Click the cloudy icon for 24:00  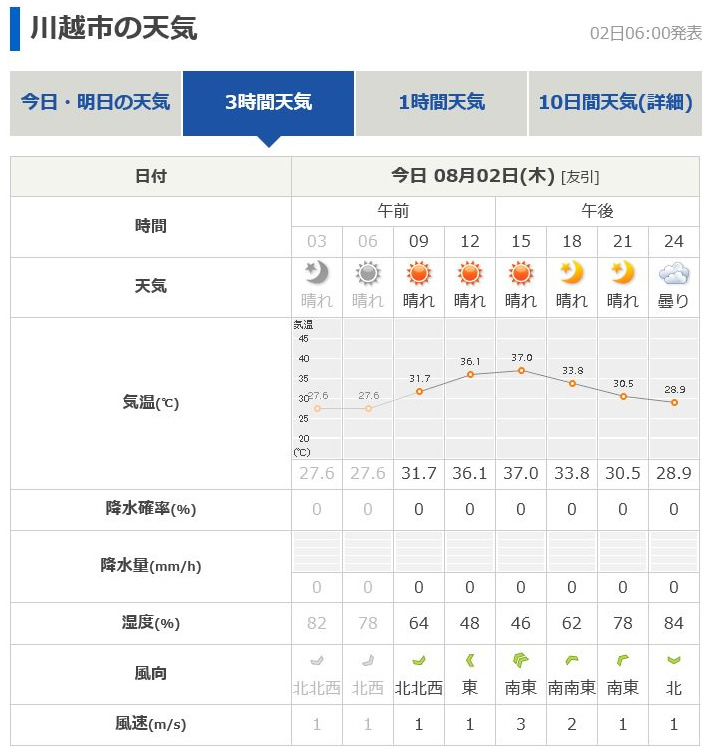[674, 273]
